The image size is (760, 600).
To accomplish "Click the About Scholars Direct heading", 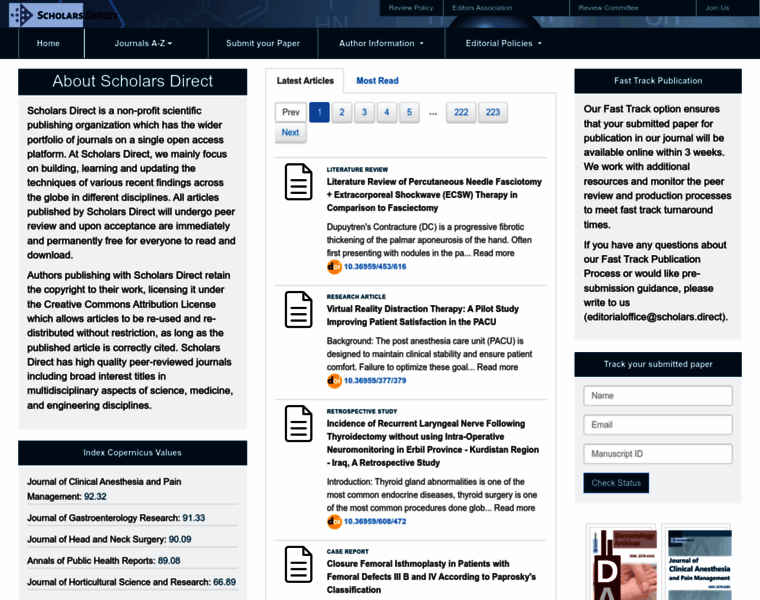I will point(132,81).
